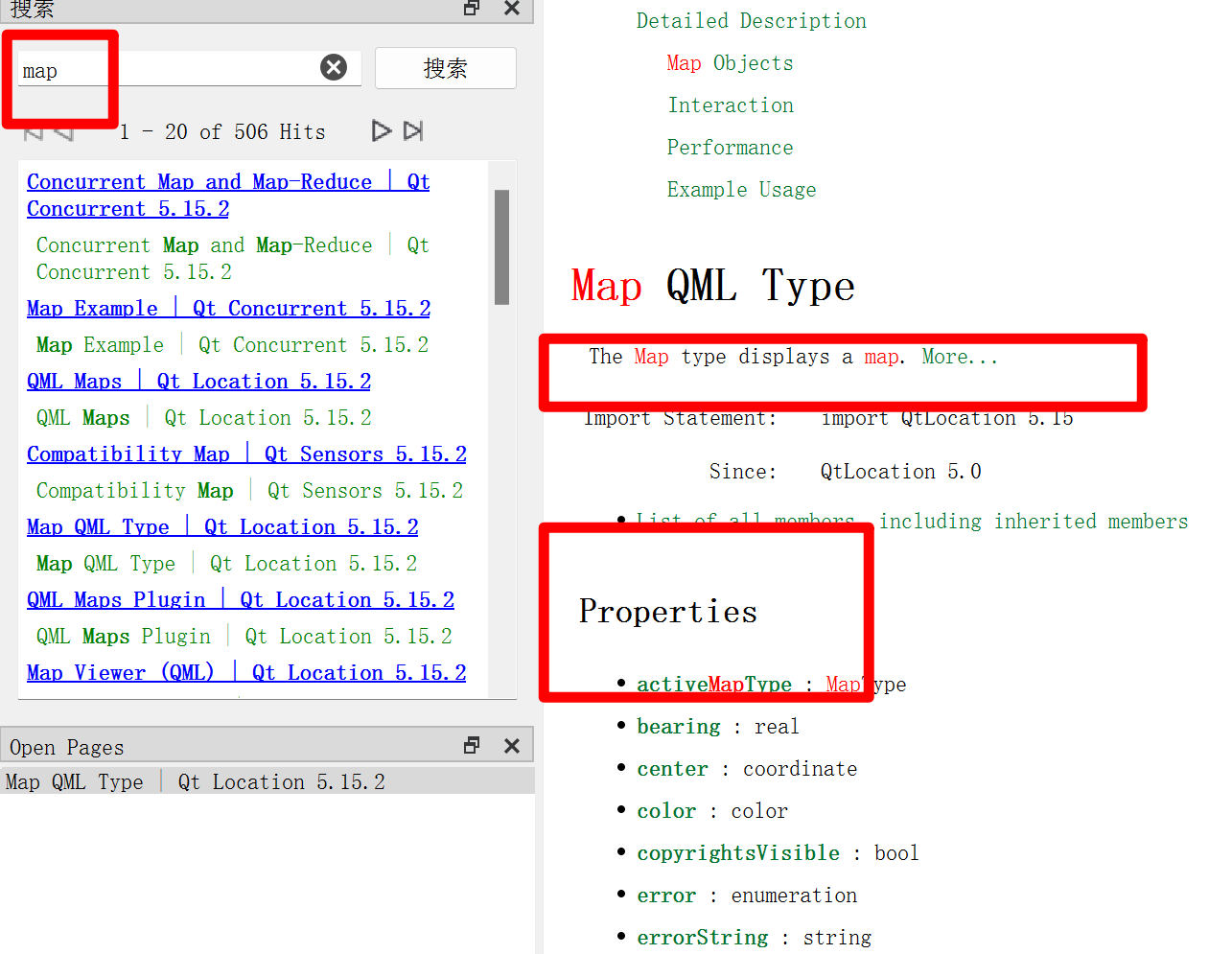Float the search panel

point(472,8)
